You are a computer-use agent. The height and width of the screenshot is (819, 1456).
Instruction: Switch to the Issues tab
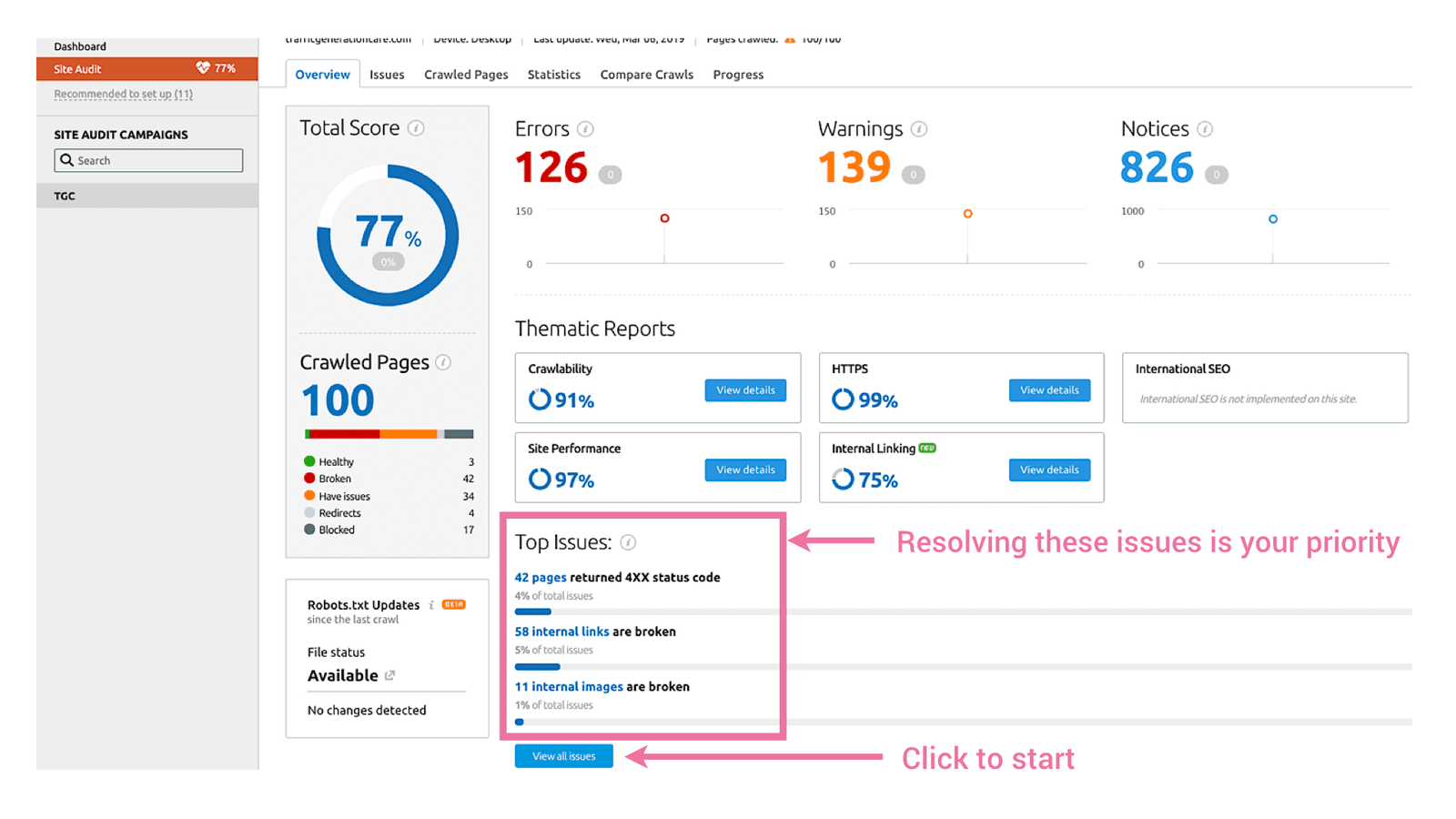(x=387, y=74)
